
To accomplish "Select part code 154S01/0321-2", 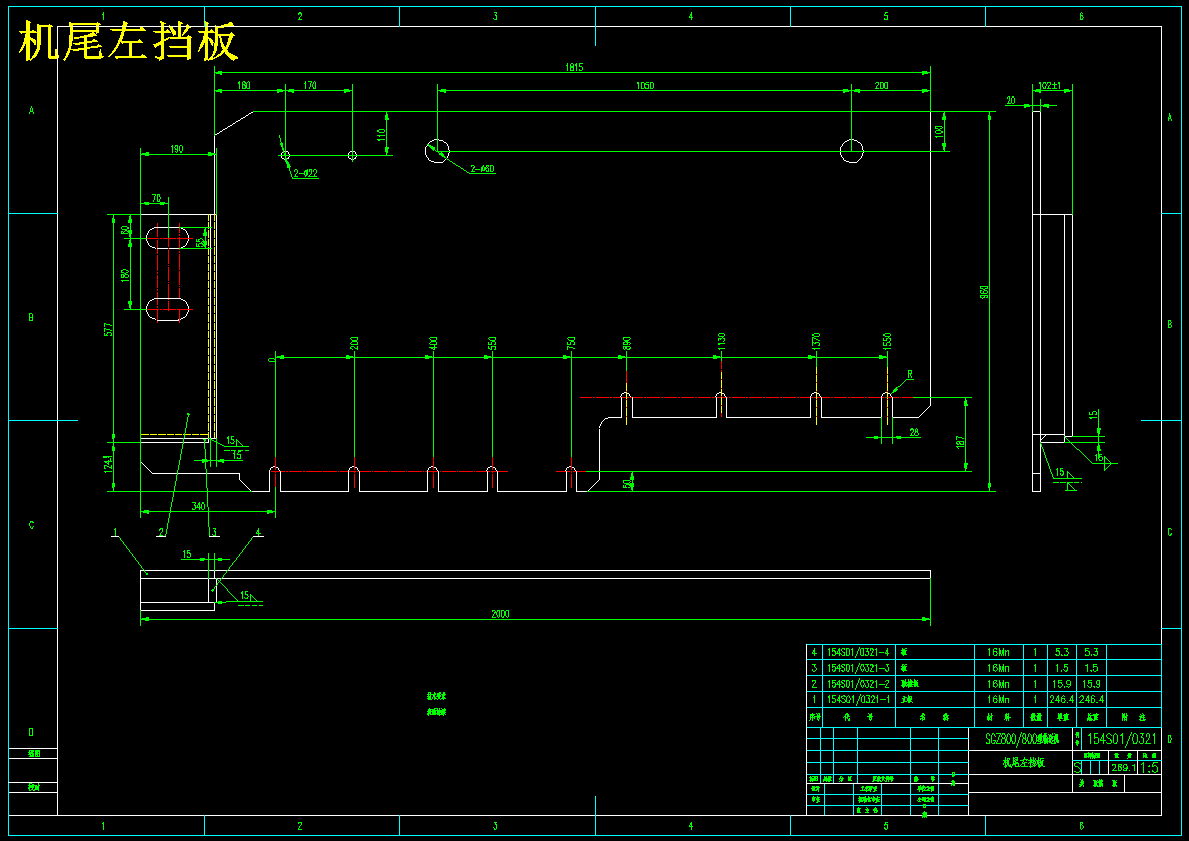I will [x=858, y=683].
